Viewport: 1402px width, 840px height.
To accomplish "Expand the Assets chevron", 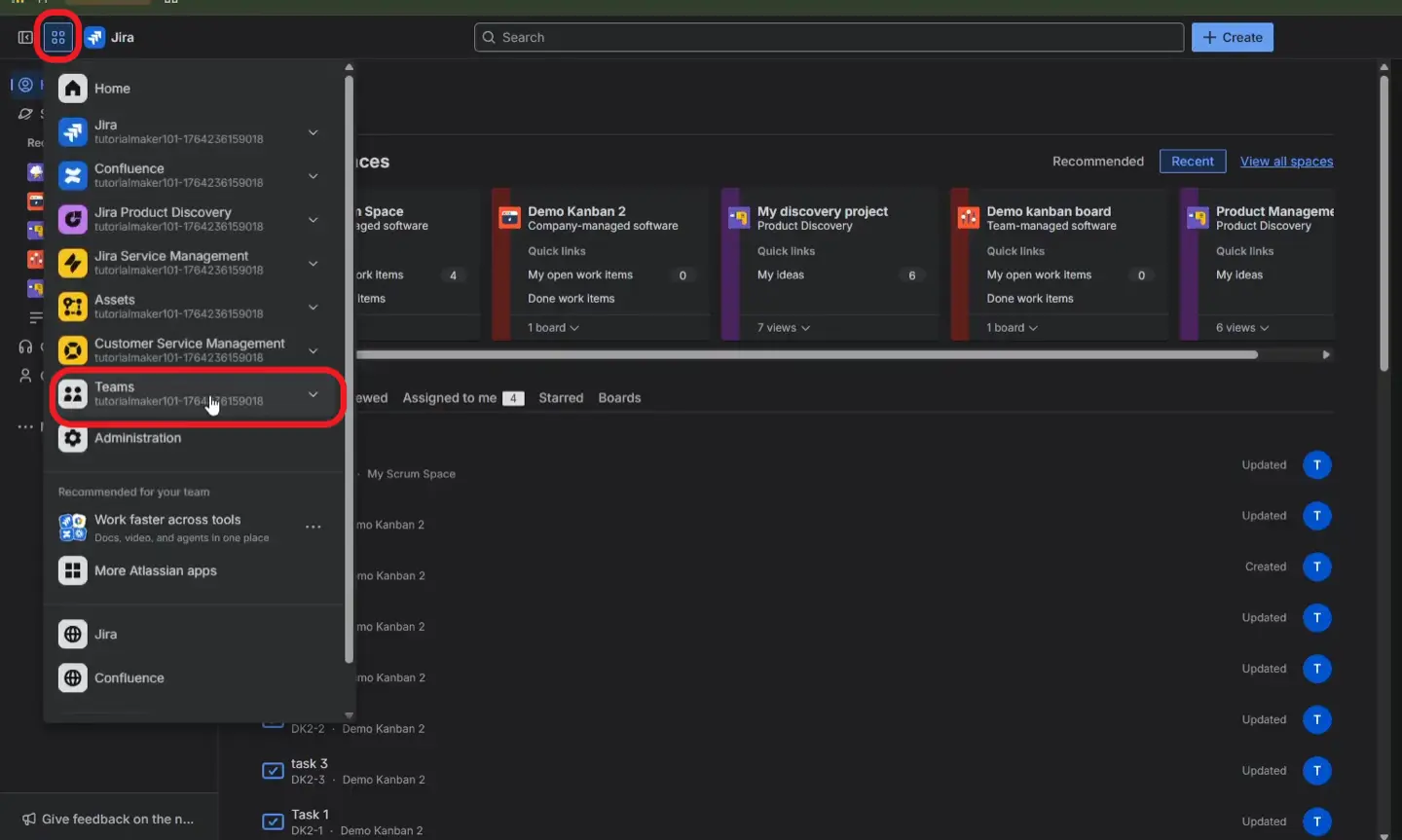I will 314,308.
